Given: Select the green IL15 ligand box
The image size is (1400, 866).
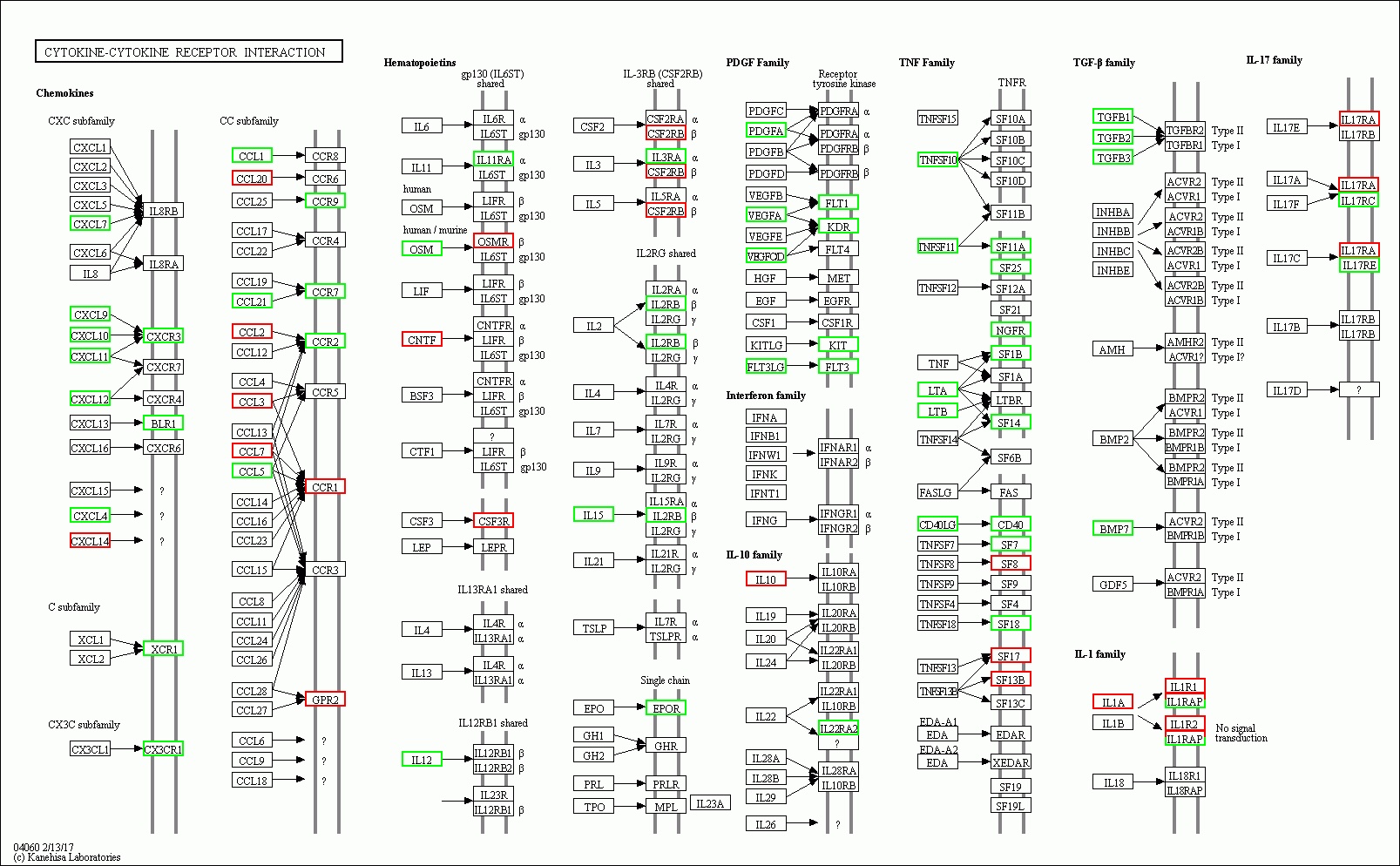Looking at the screenshot, I should [x=593, y=515].
